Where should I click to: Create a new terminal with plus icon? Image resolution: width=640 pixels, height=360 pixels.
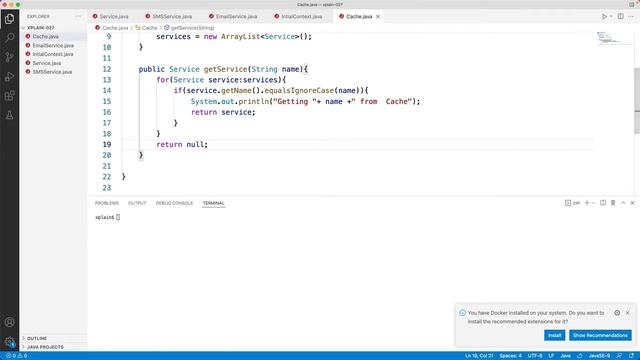587,203
